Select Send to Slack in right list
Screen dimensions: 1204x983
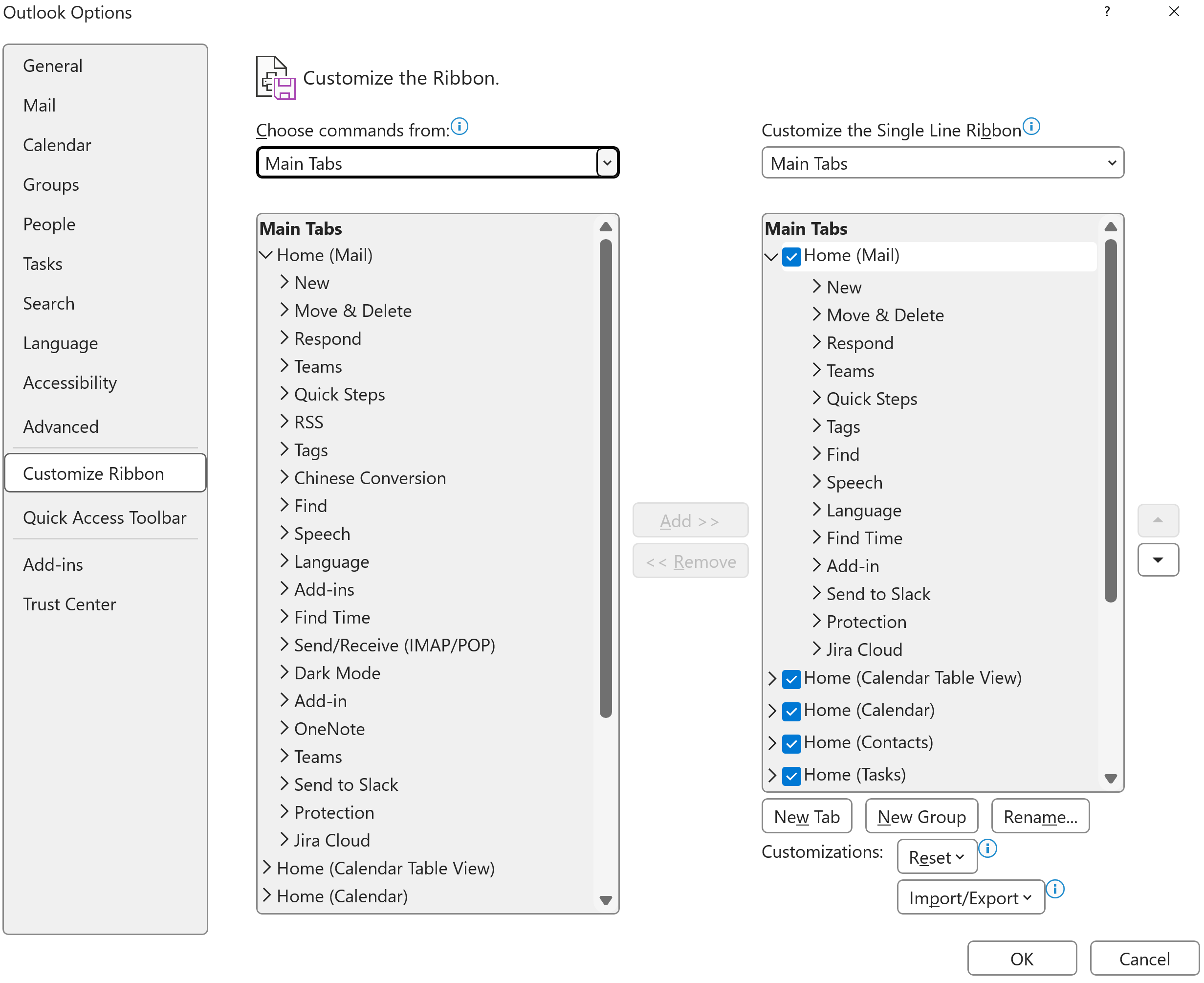(x=878, y=594)
